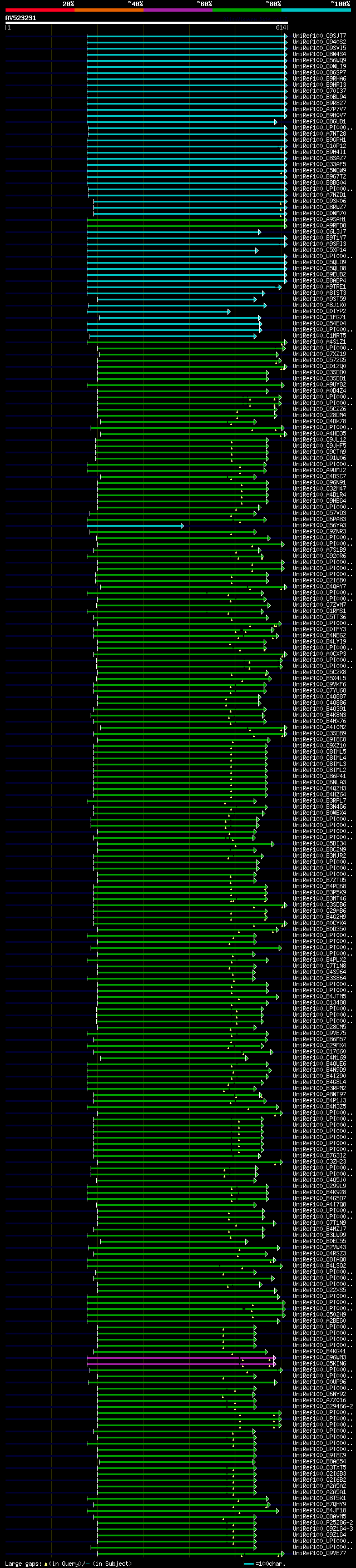Select the UniRef100_P25286-2 label

click(x=323, y=1522)
